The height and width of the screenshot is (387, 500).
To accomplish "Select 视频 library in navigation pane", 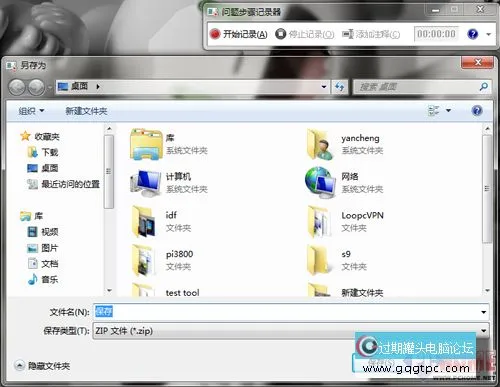I will (x=50, y=232).
